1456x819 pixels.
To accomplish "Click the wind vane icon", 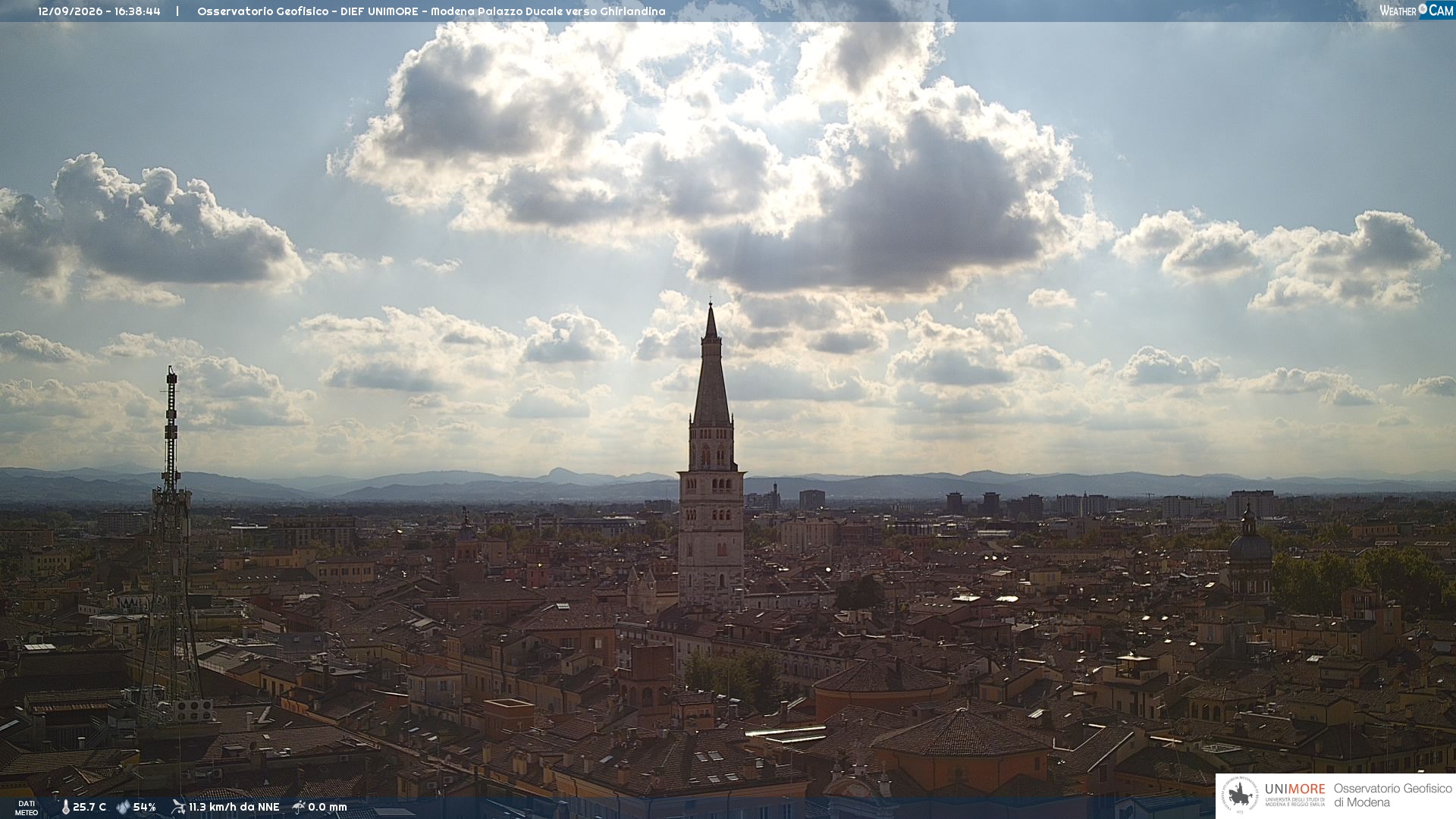I will 178,807.
